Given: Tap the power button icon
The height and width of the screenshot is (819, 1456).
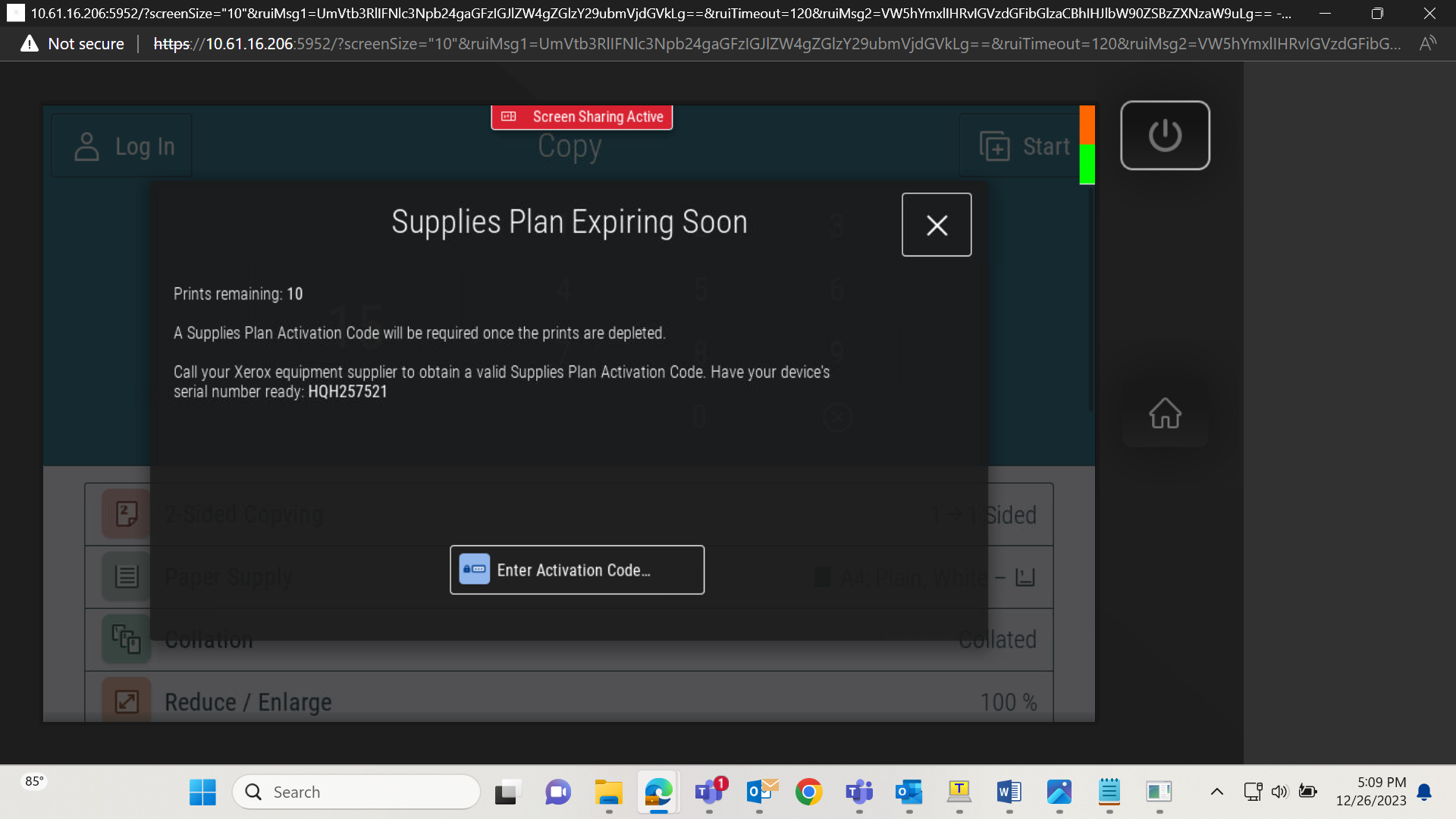Looking at the screenshot, I should pyautogui.click(x=1165, y=136).
